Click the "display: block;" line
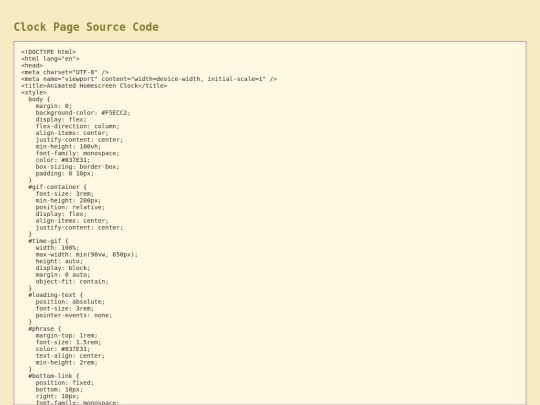The height and width of the screenshot is (405, 540). (63, 268)
